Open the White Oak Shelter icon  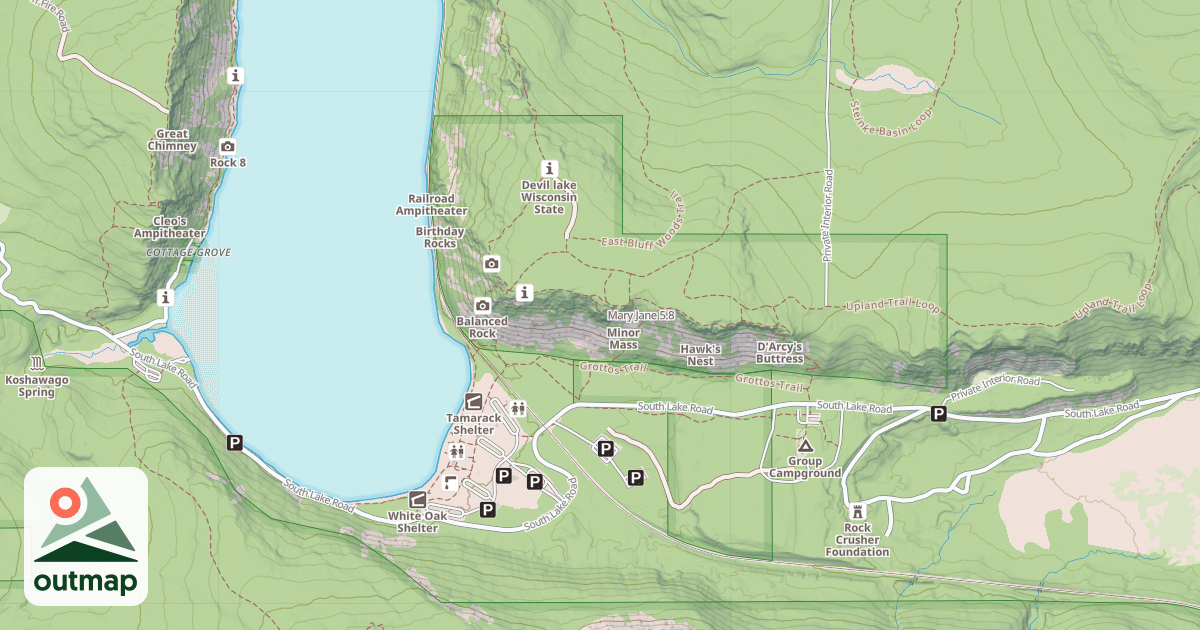pos(417,499)
